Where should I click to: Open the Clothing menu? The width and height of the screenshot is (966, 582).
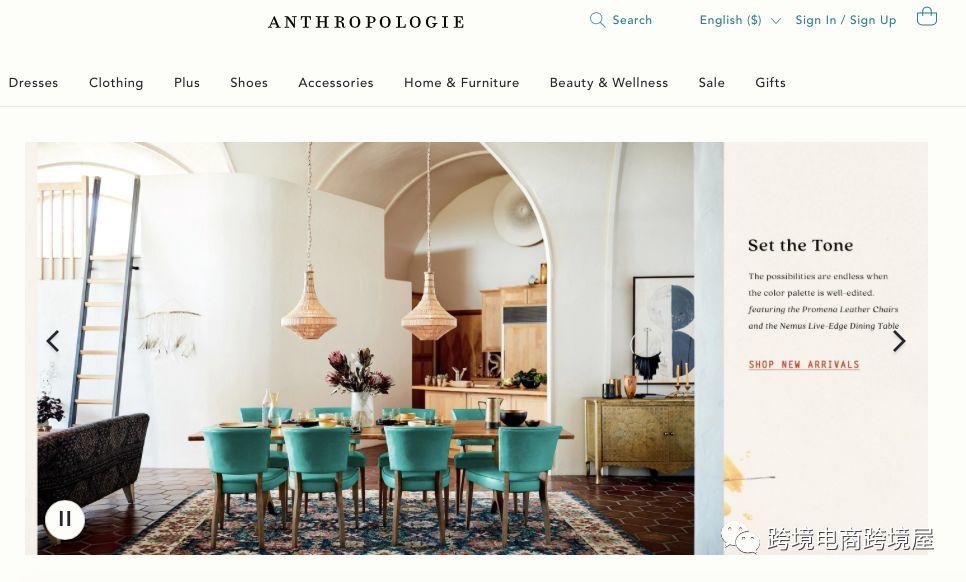116,83
